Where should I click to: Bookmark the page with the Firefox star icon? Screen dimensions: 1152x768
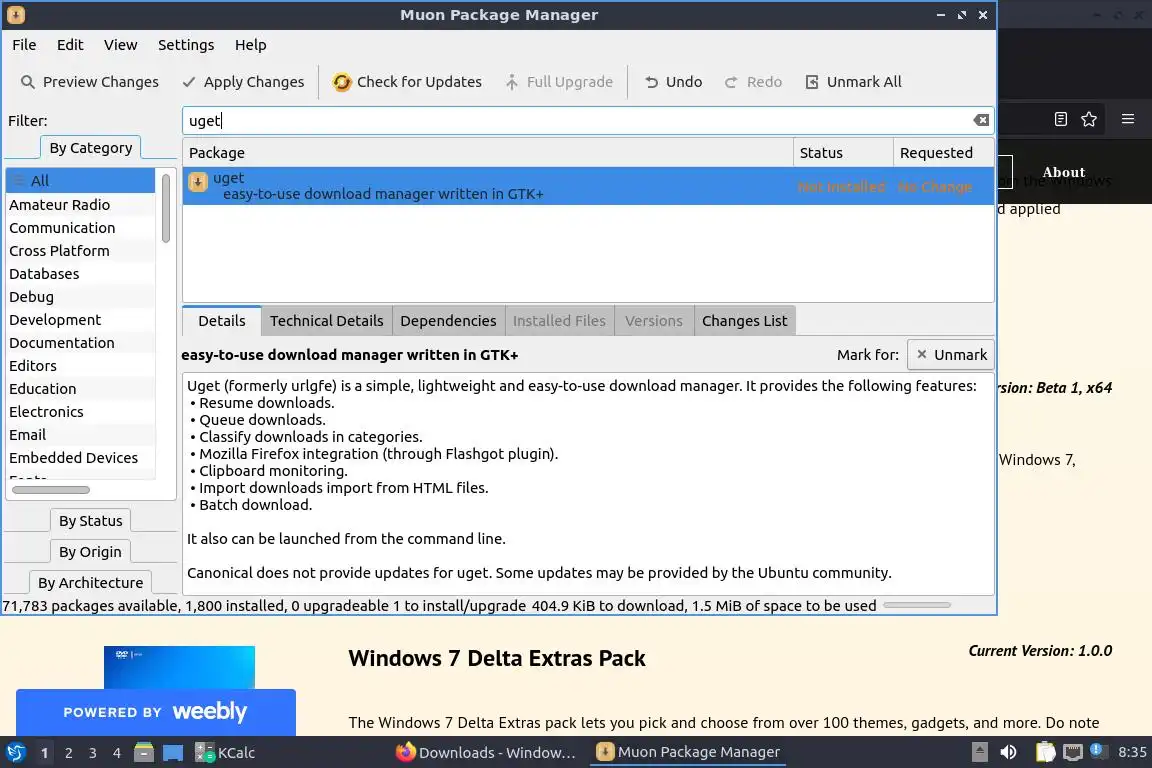click(1089, 119)
